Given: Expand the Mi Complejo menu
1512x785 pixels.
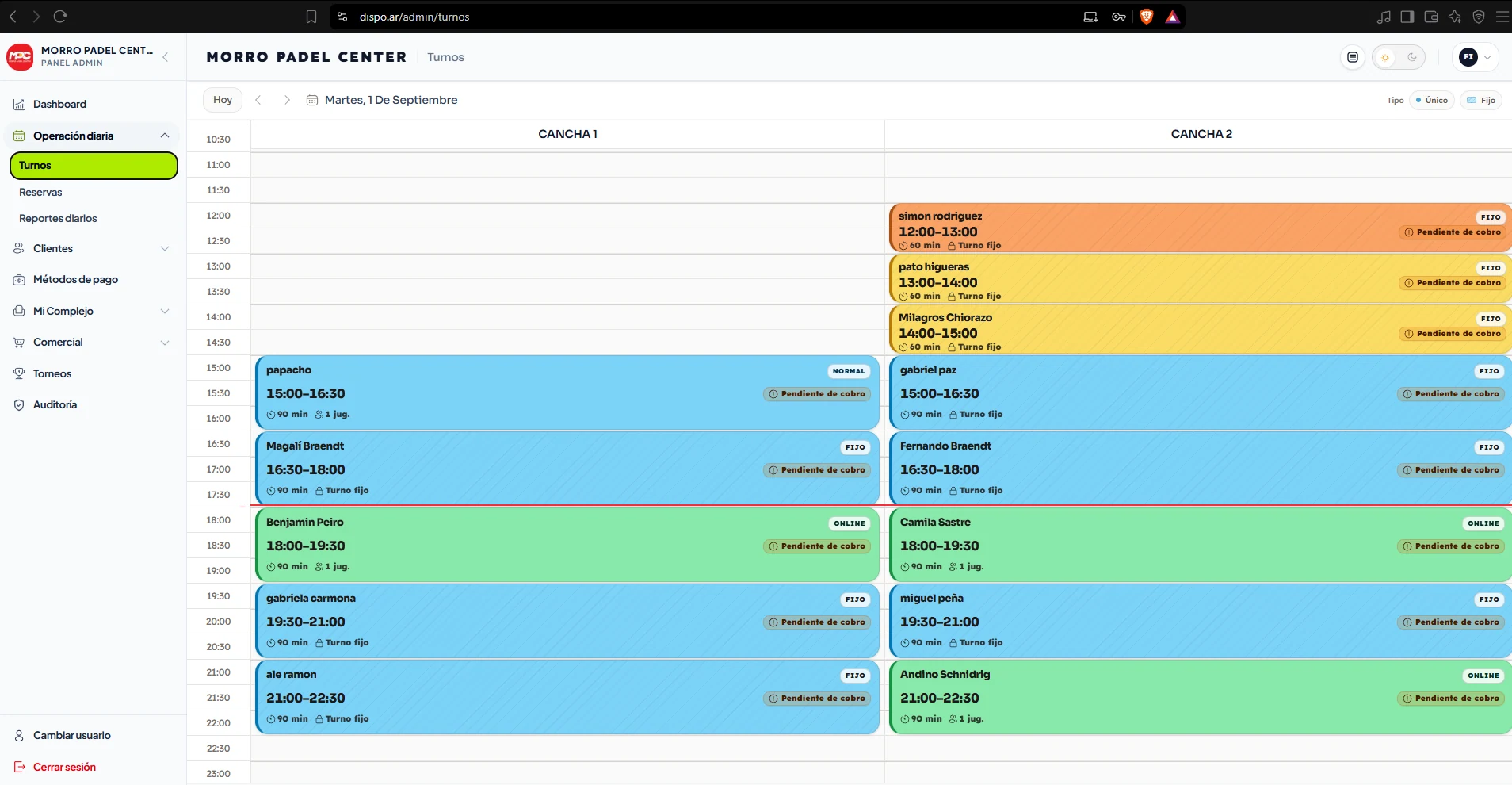Looking at the screenshot, I should click(x=165, y=312).
